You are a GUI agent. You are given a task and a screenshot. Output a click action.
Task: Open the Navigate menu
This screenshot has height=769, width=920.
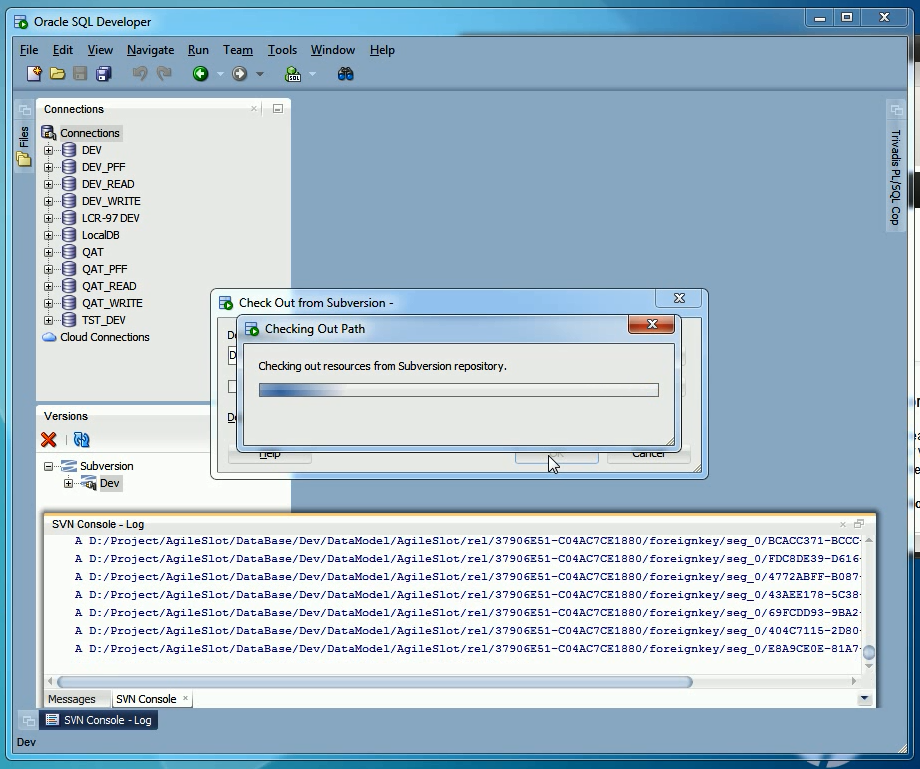150,50
